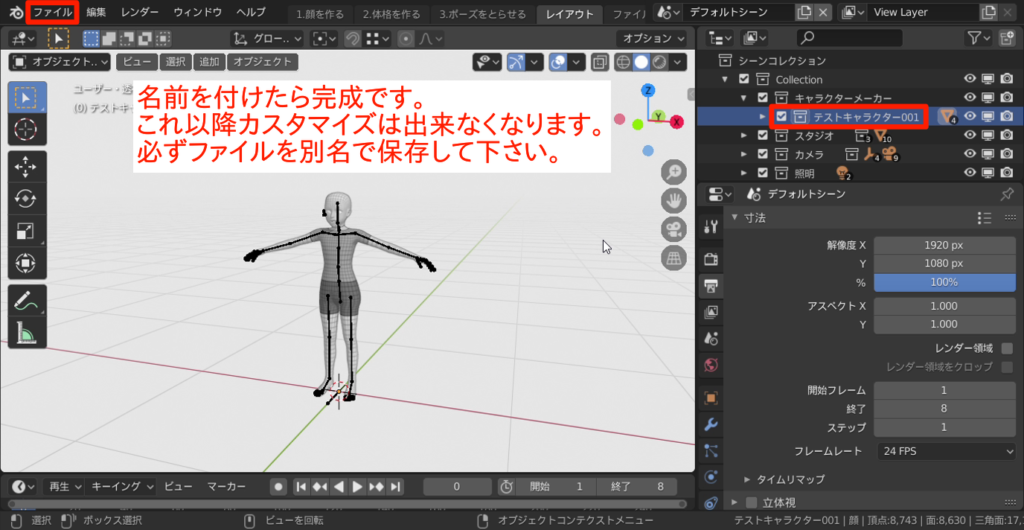This screenshot has width=1024, height=530.
Task: Select the Scale tool
Action: tap(26, 231)
